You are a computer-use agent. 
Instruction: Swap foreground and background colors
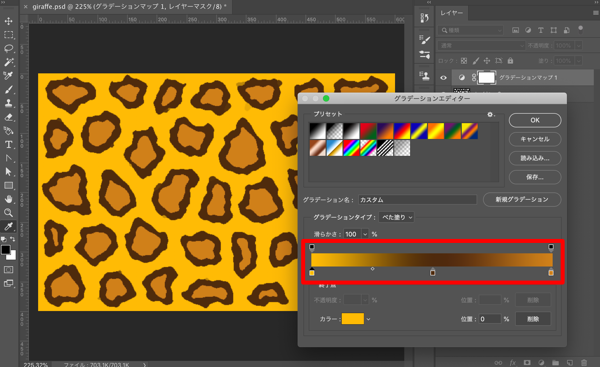[x=13, y=239]
